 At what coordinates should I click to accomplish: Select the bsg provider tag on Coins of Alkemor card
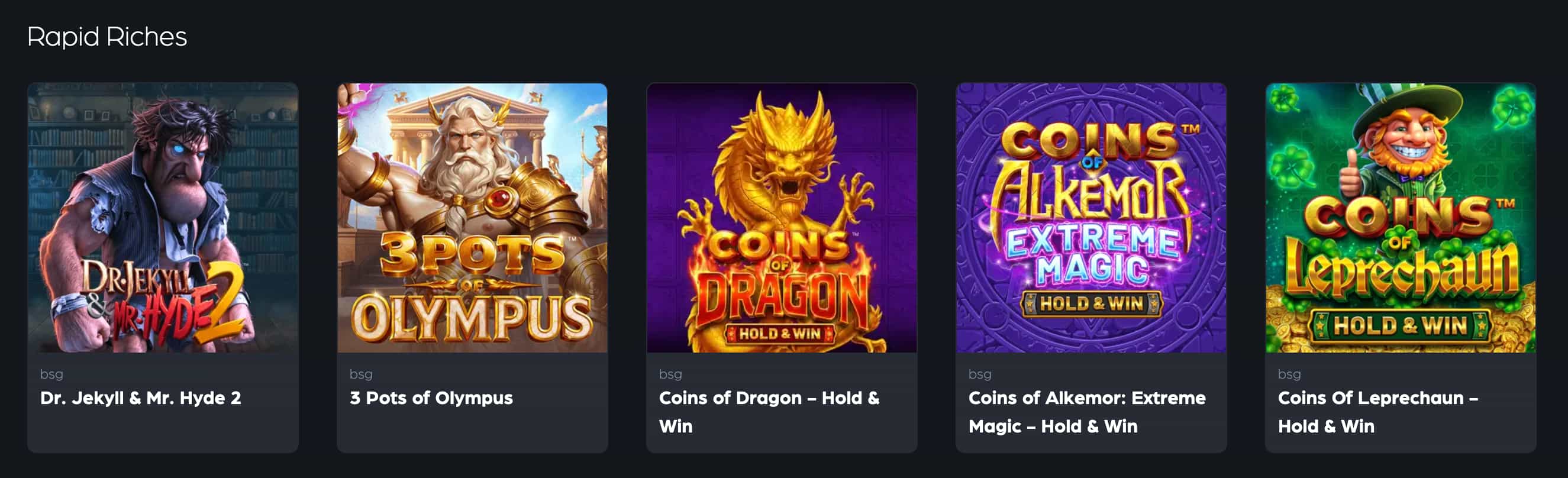[980, 374]
